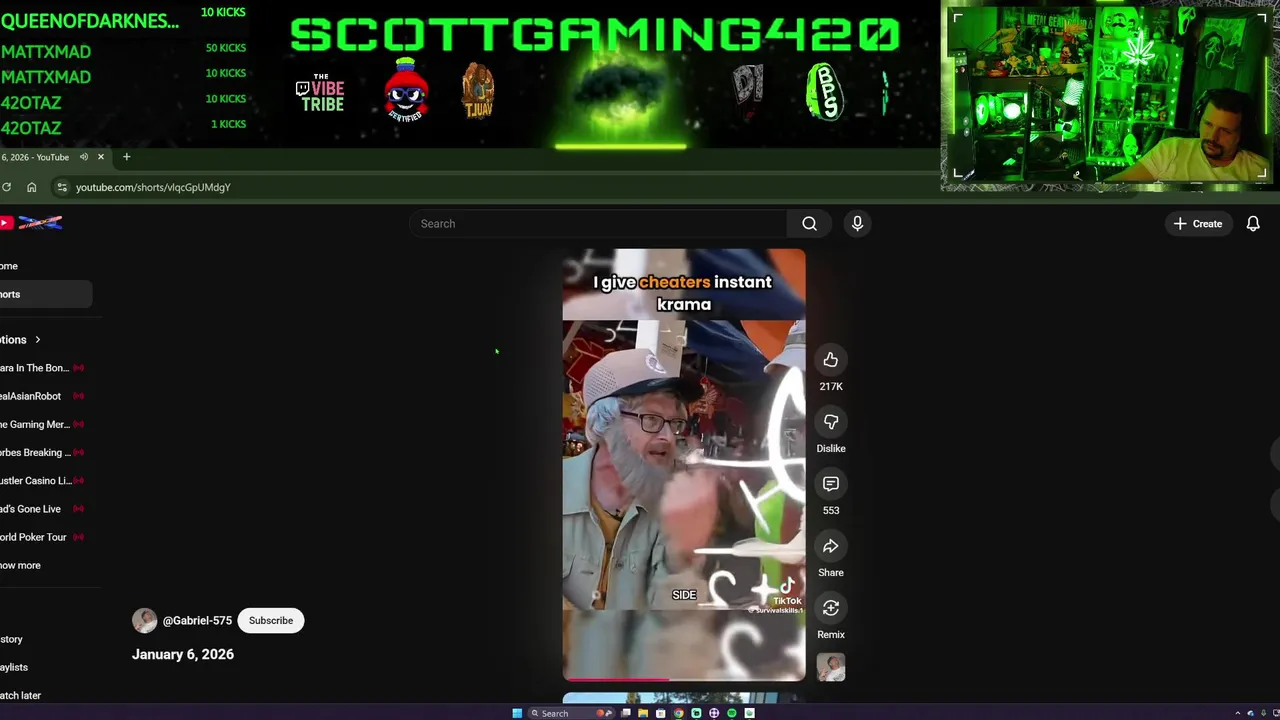The height and width of the screenshot is (720, 1280).
Task: Click the Dislike thumbs-down icon
Action: click(x=830, y=422)
